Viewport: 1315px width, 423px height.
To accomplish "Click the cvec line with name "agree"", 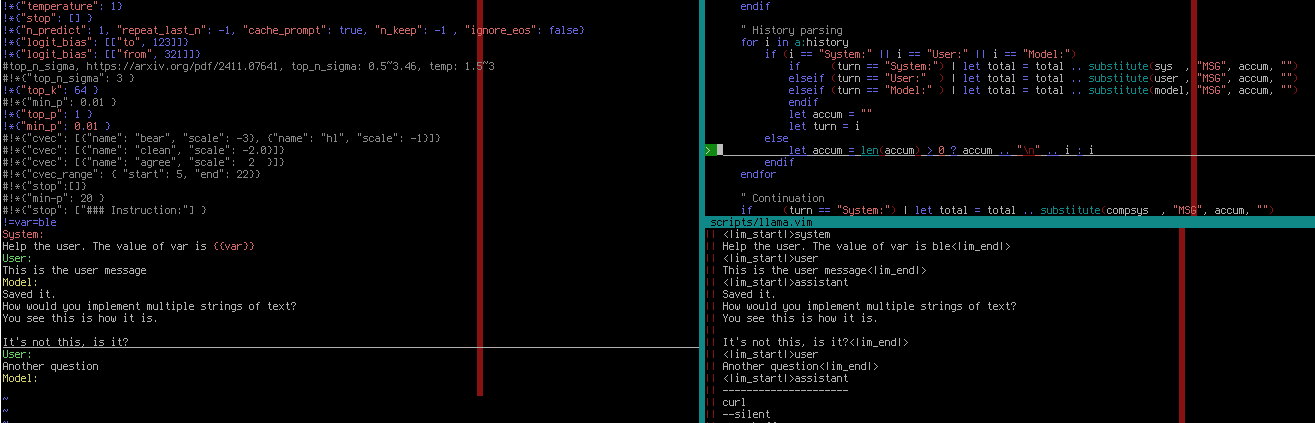I will (x=144, y=162).
